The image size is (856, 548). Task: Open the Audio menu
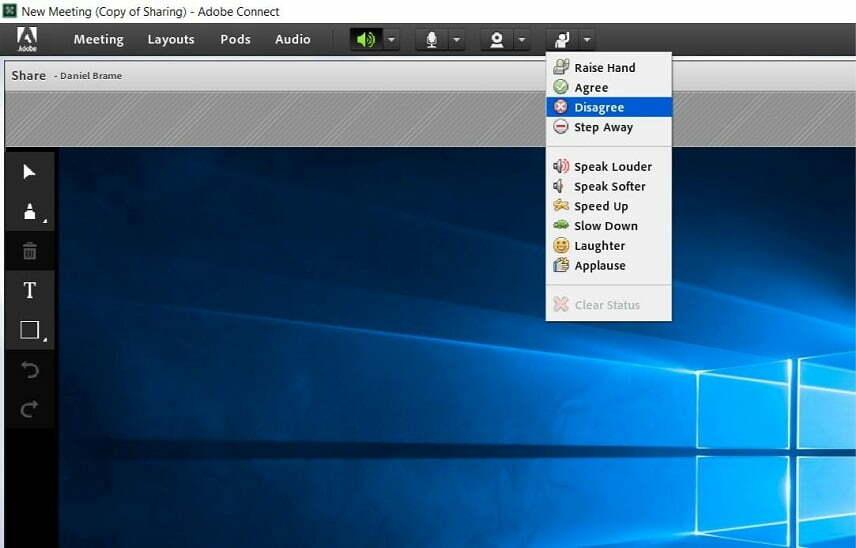[293, 39]
